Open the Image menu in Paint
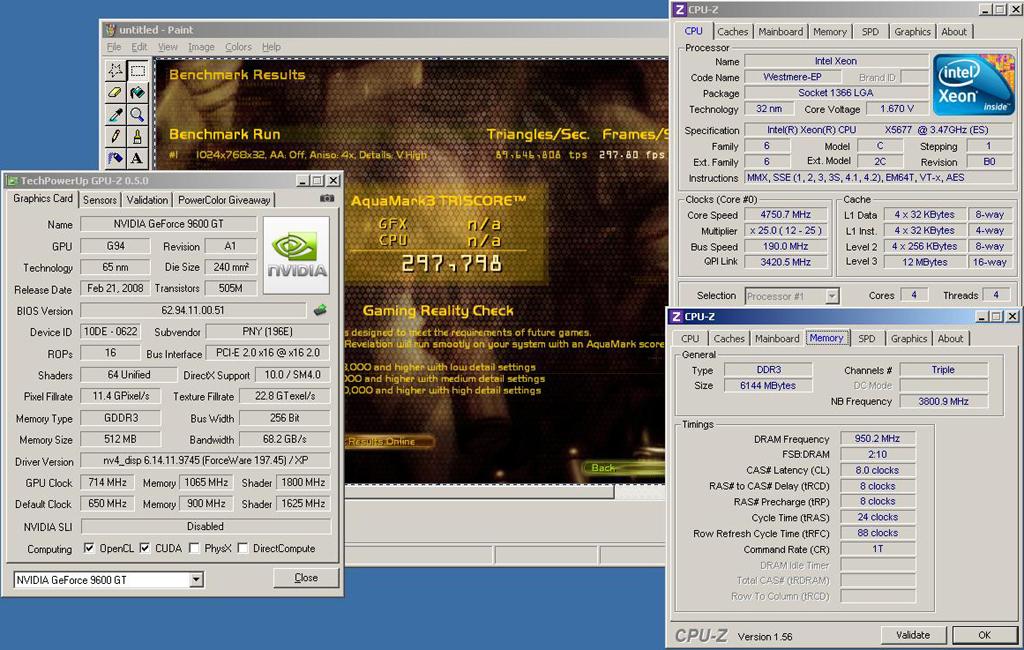1024x650 pixels. click(x=201, y=47)
